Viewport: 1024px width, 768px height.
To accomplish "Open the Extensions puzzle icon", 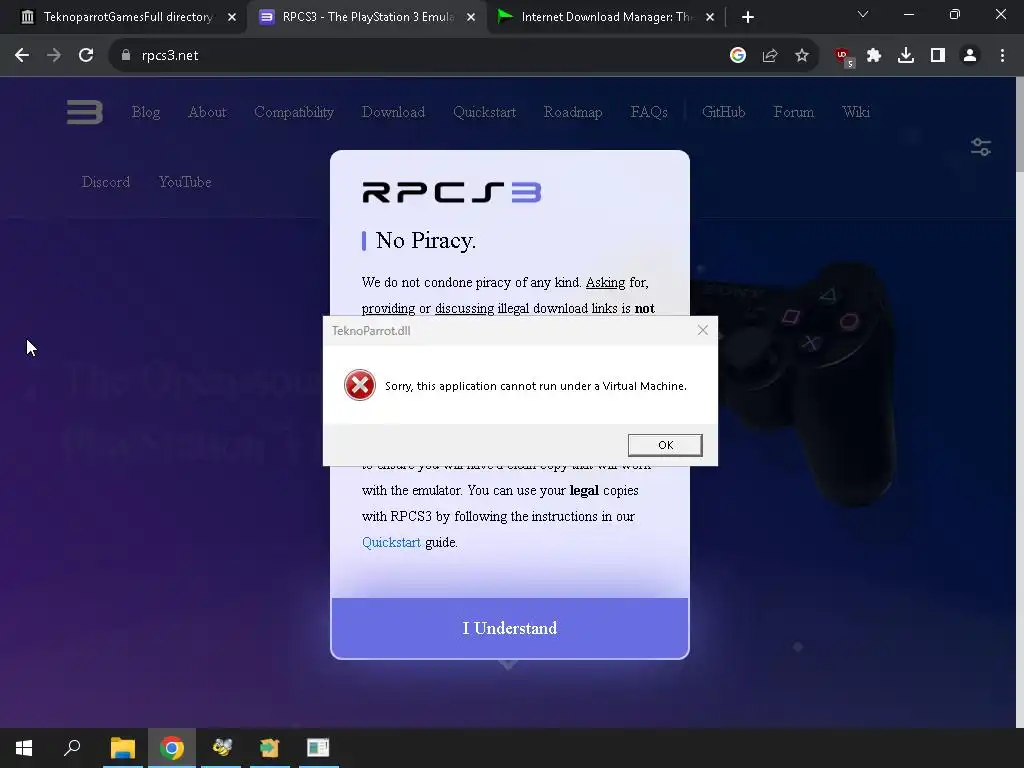I will coord(874,56).
